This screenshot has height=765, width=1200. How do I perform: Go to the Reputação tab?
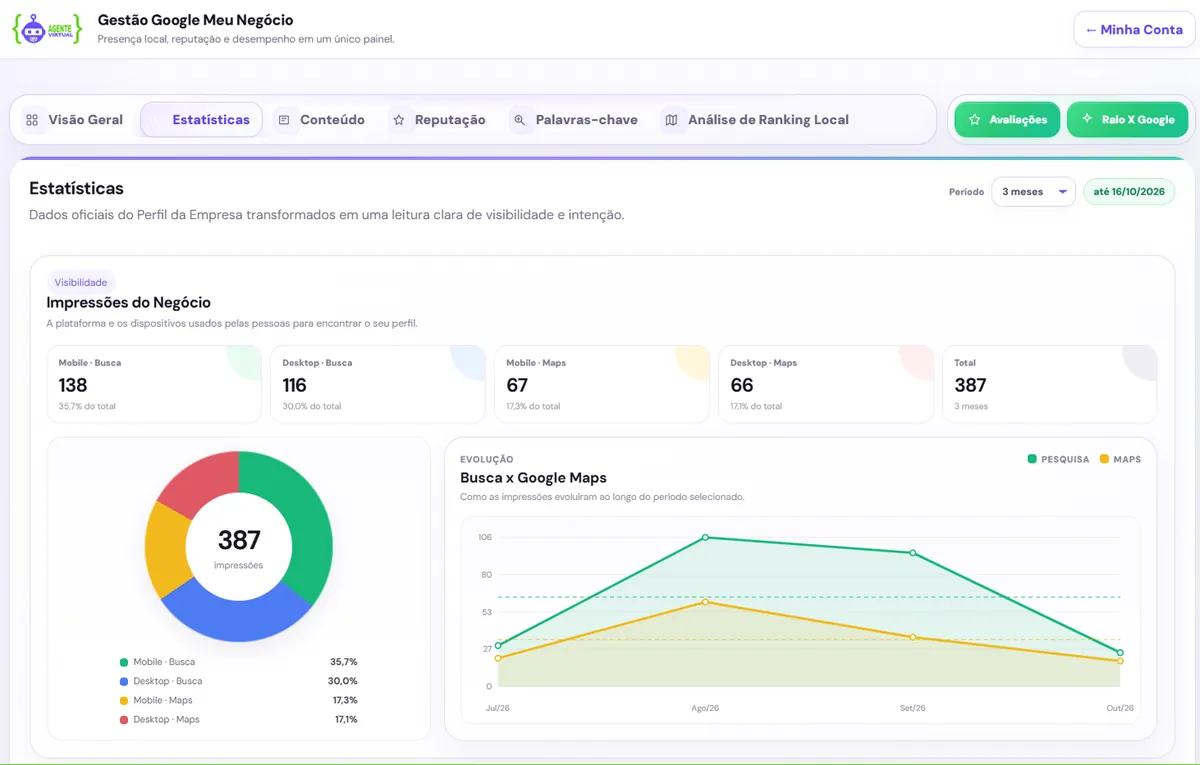(x=438, y=120)
